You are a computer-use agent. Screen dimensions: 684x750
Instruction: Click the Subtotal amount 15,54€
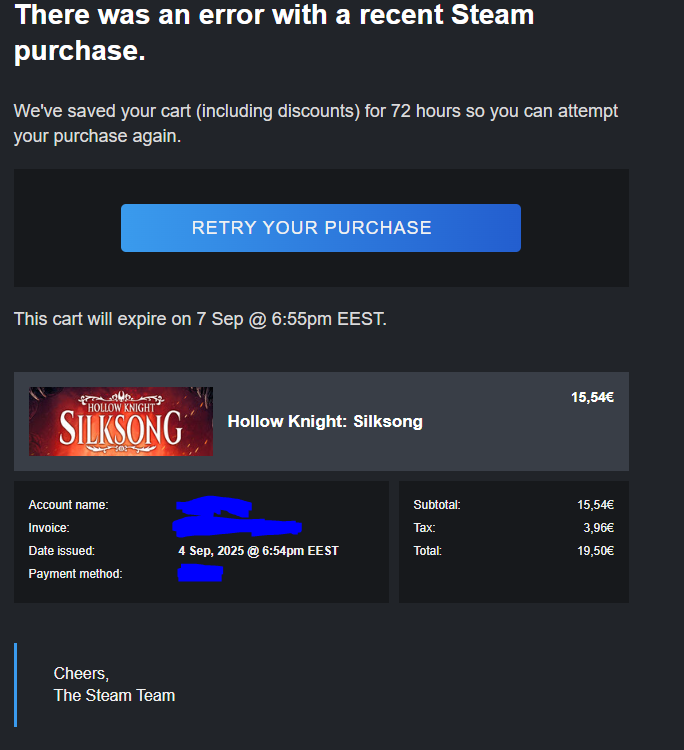(x=595, y=505)
